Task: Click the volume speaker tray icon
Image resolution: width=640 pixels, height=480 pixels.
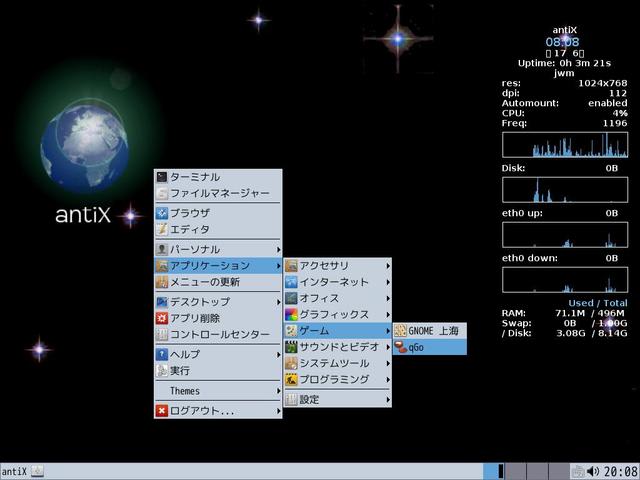Action: click(x=593, y=471)
